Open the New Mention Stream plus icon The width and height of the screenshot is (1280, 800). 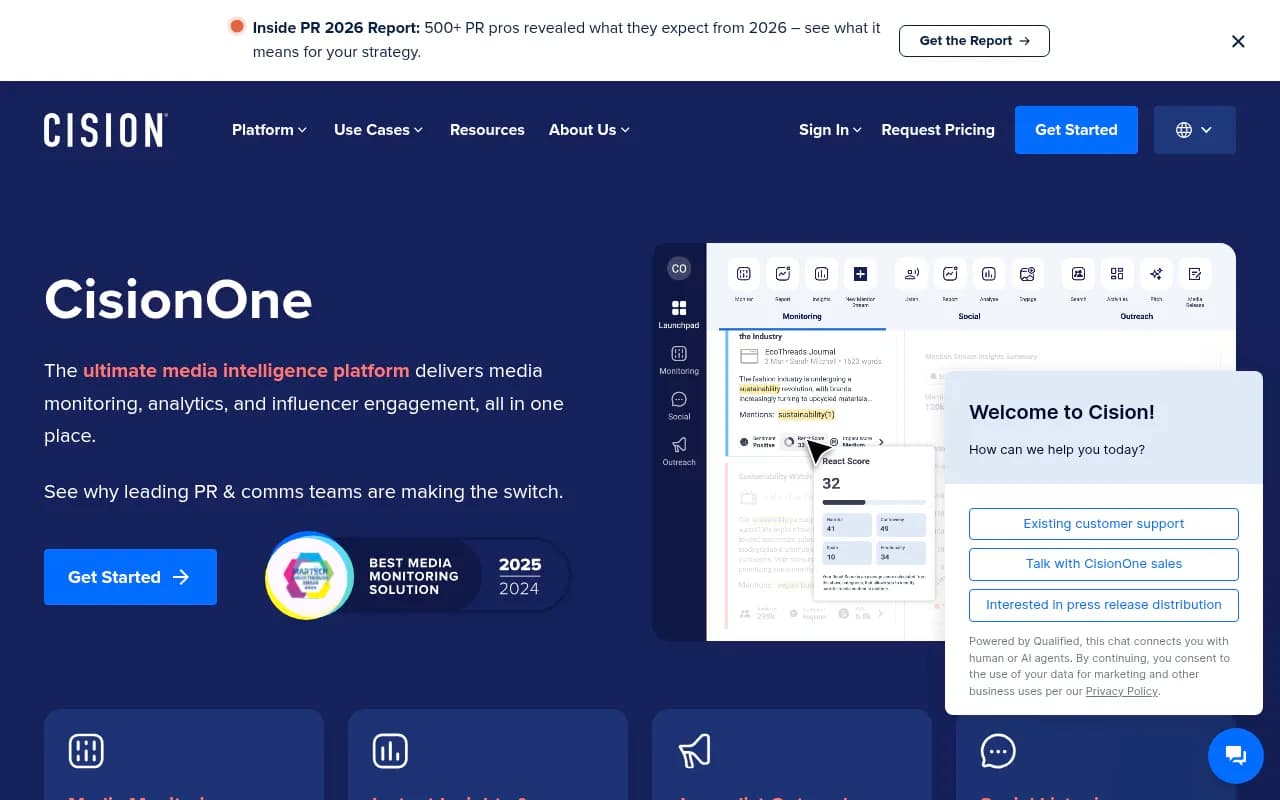coord(860,274)
